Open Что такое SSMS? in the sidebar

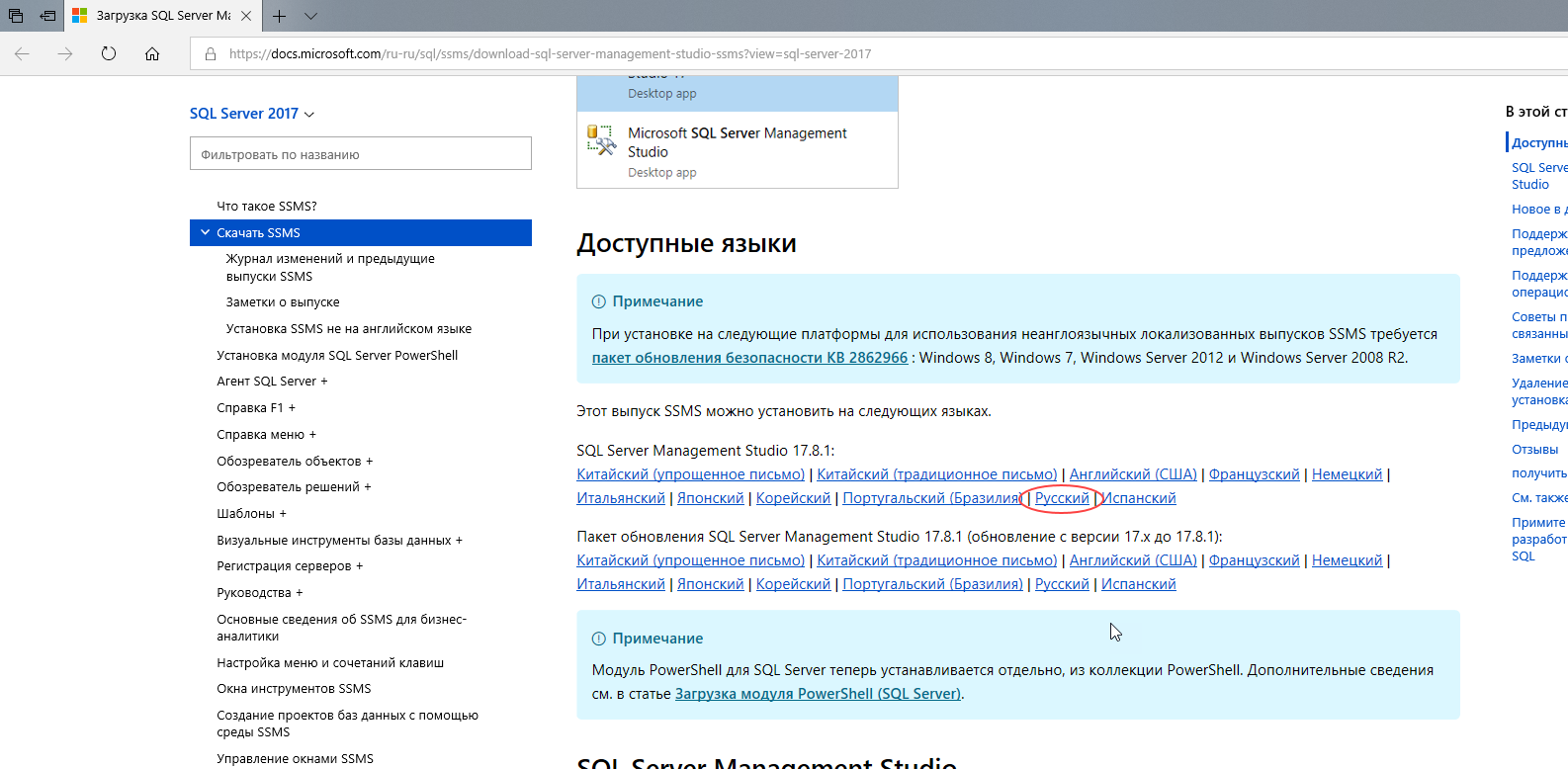pyautogui.click(x=267, y=206)
